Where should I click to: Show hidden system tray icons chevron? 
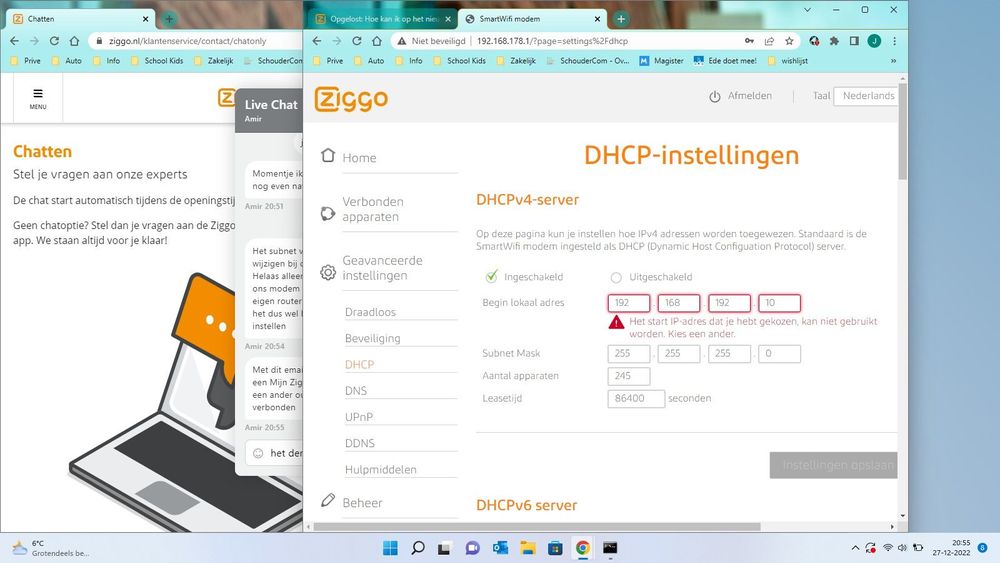tap(855, 548)
